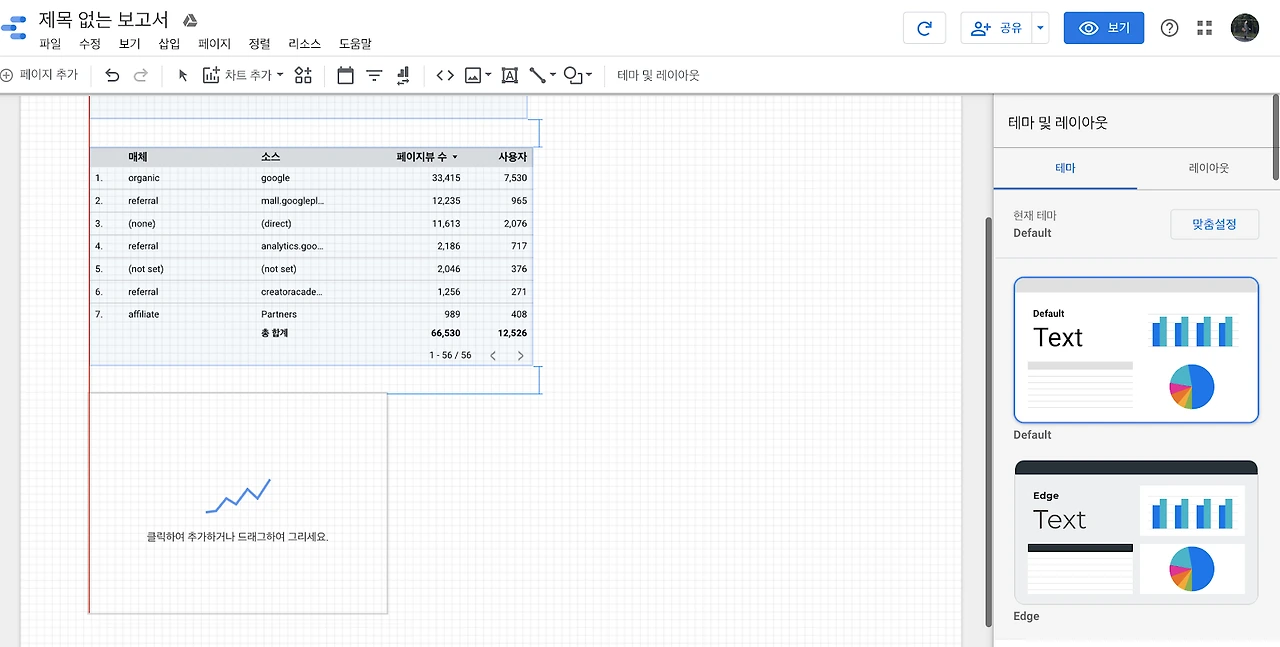Open the 파일 menu

[x=50, y=44]
